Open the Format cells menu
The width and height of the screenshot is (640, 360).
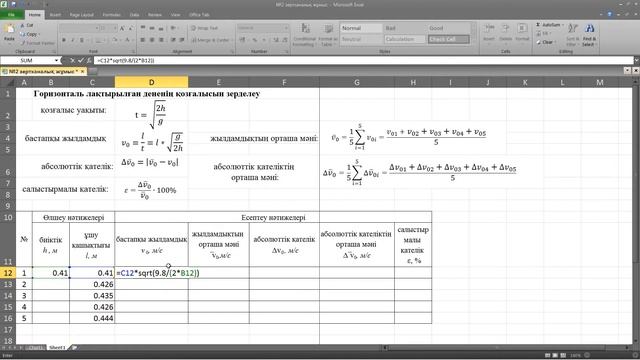pyautogui.click(x=522, y=33)
